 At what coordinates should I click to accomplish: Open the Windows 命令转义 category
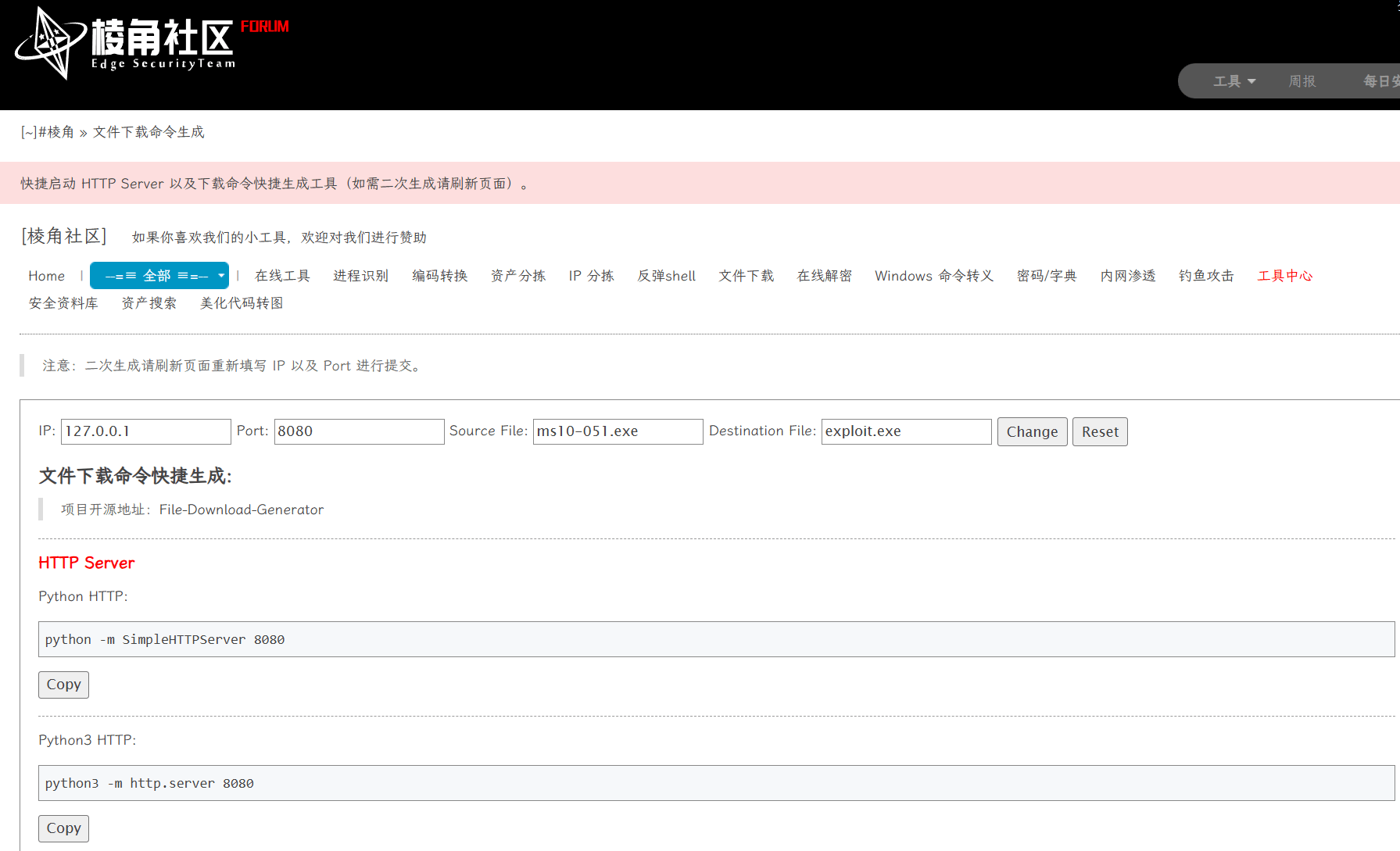(934, 276)
